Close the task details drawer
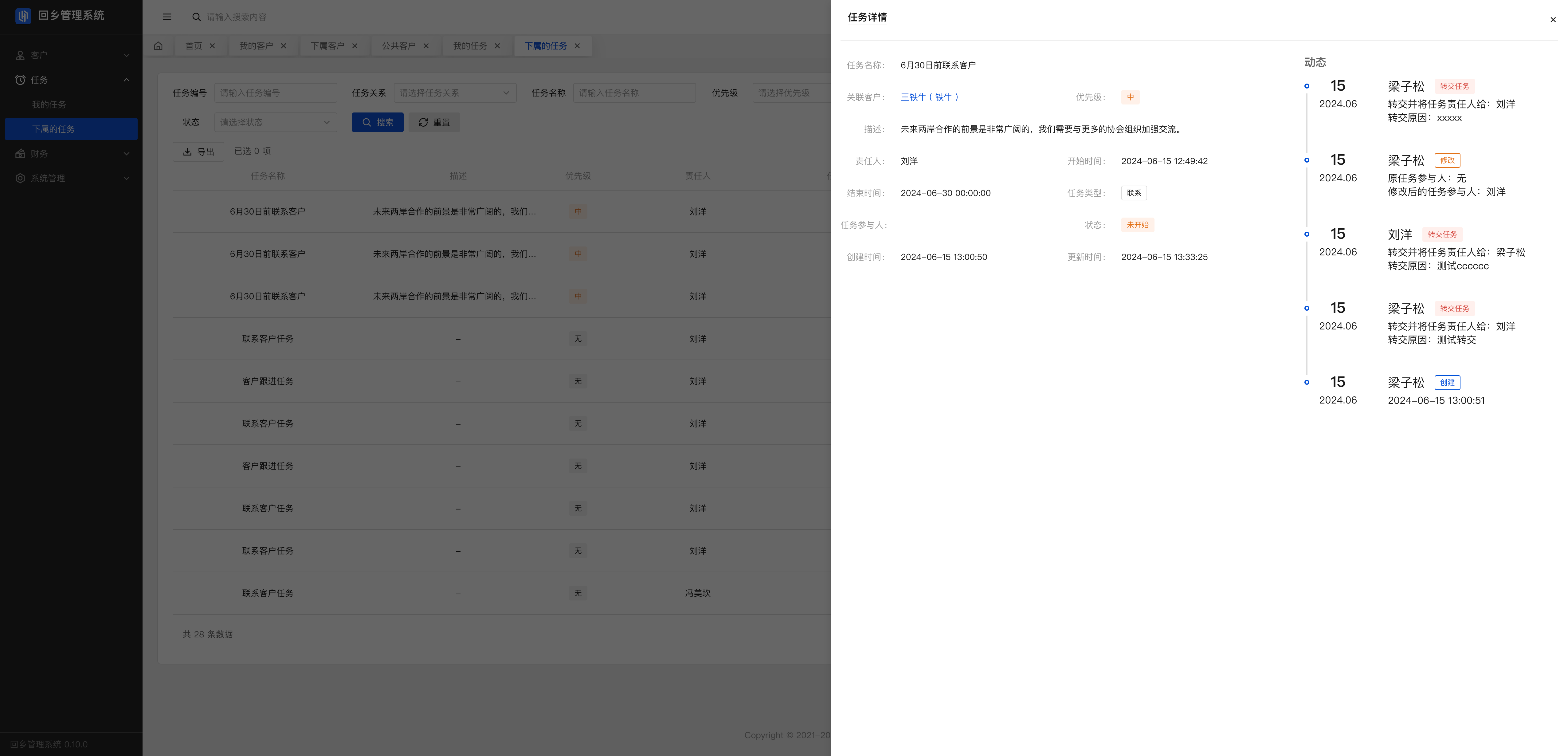The height and width of the screenshot is (756, 1568). point(1553,19)
